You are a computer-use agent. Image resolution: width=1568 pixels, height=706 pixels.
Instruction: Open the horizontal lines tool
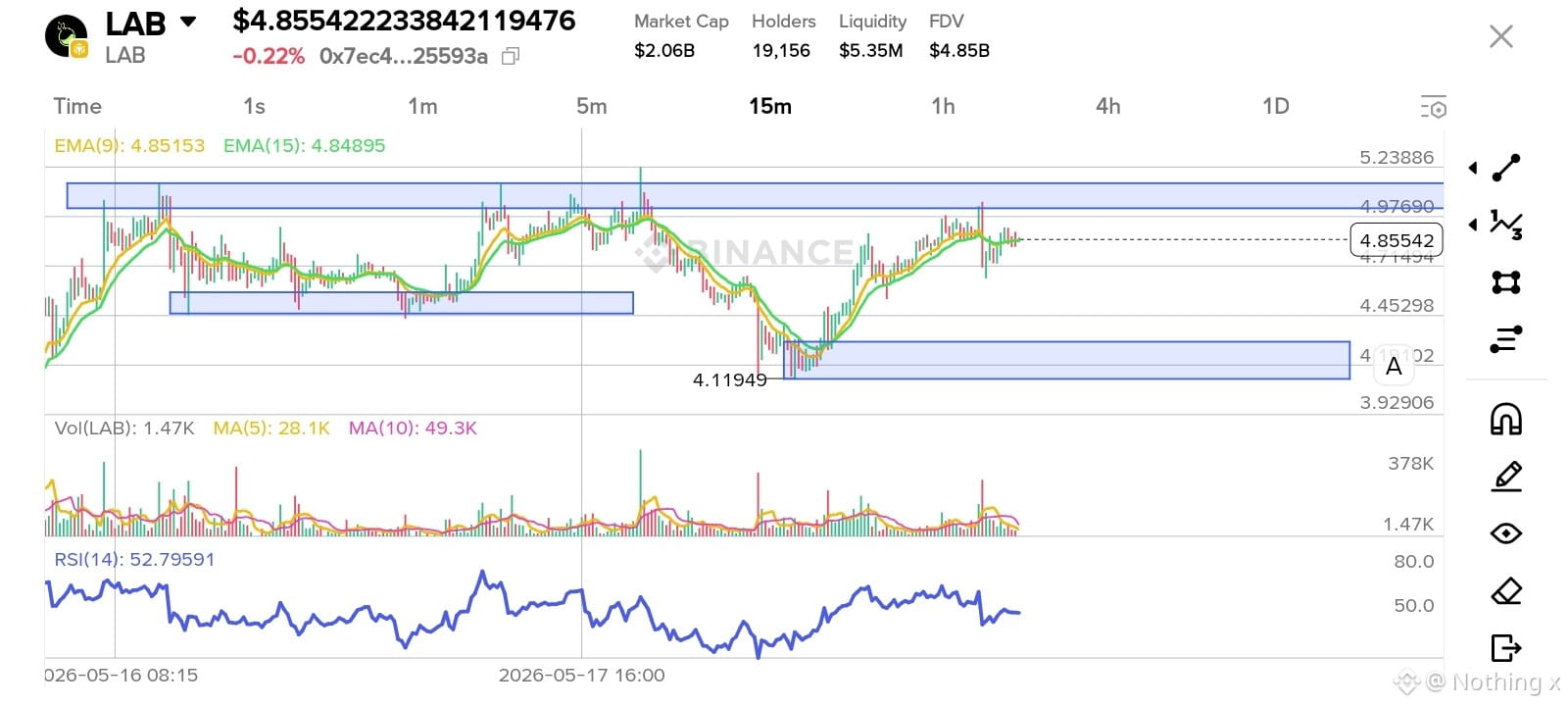(1506, 339)
